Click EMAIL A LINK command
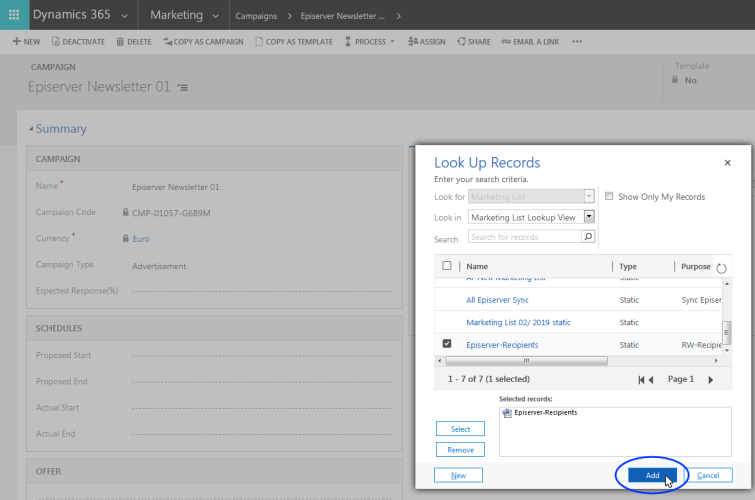The height and width of the screenshot is (500, 755). coord(530,42)
